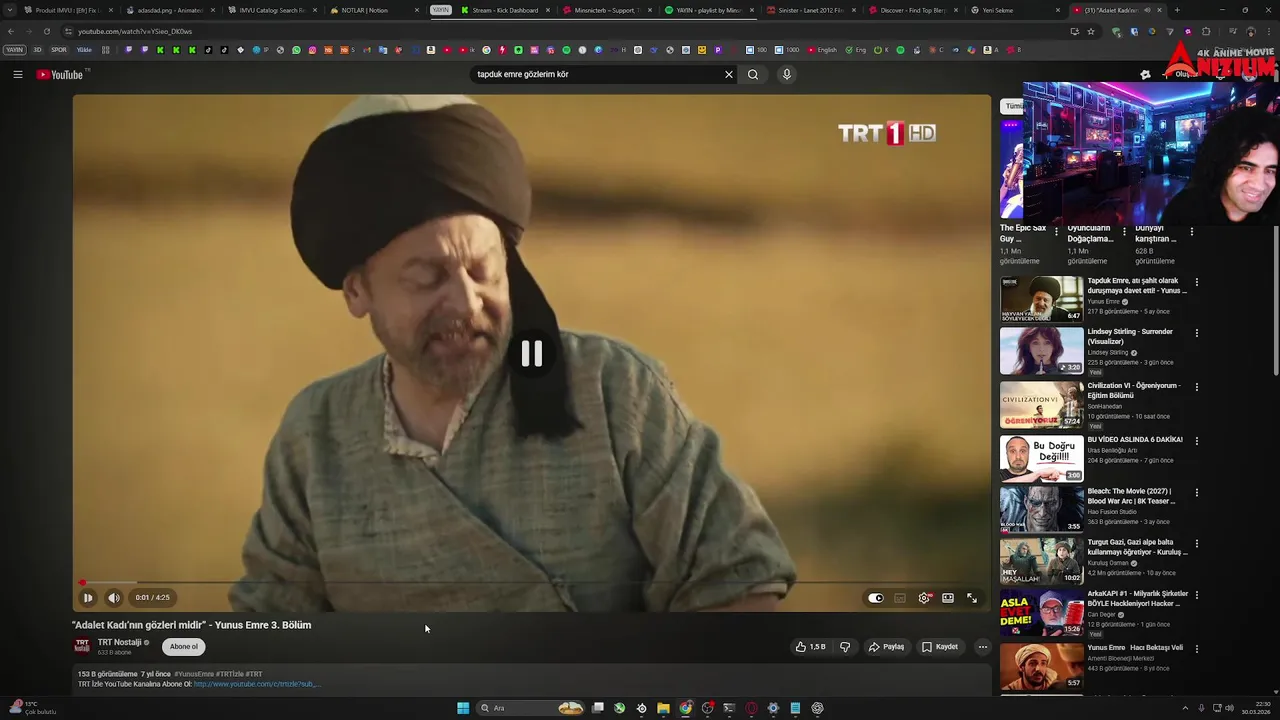Screen dimensions: 1280x720
Task: Save the video with Kaydet button
Action: (x=940, y=647)
